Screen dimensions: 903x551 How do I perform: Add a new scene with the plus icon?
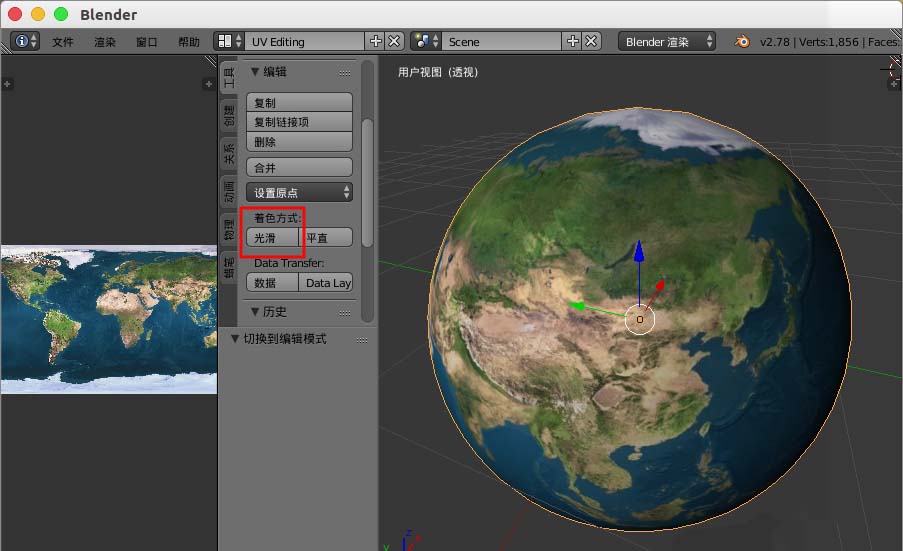point(572,41)
